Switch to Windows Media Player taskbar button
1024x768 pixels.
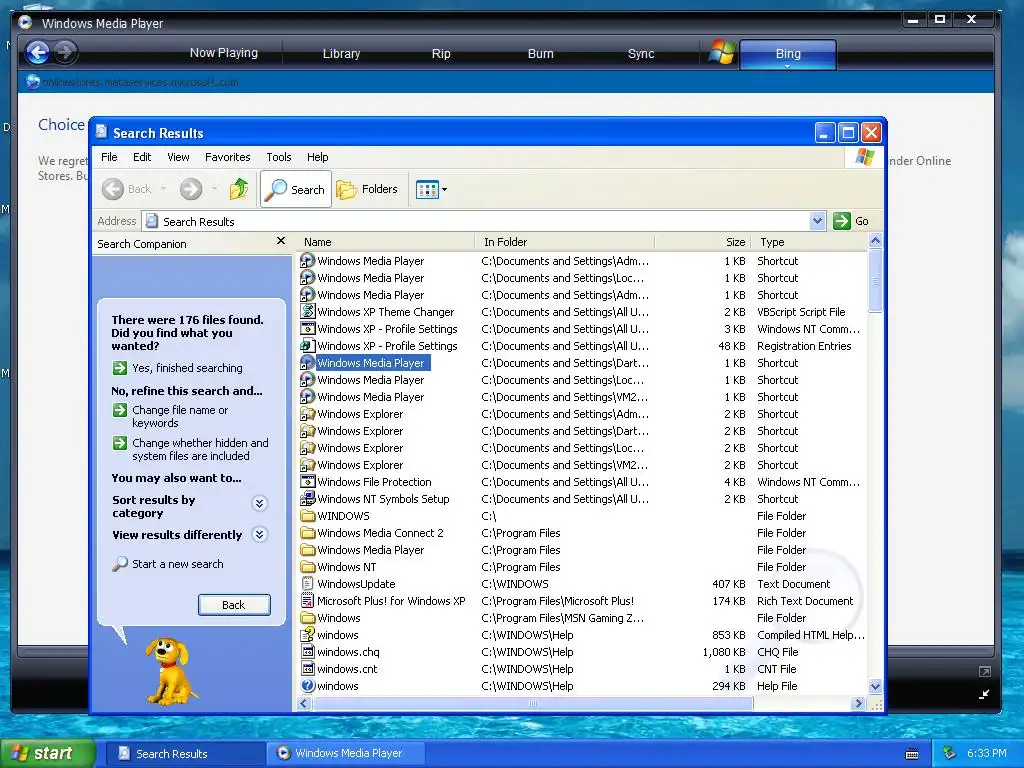click(346, 753)
